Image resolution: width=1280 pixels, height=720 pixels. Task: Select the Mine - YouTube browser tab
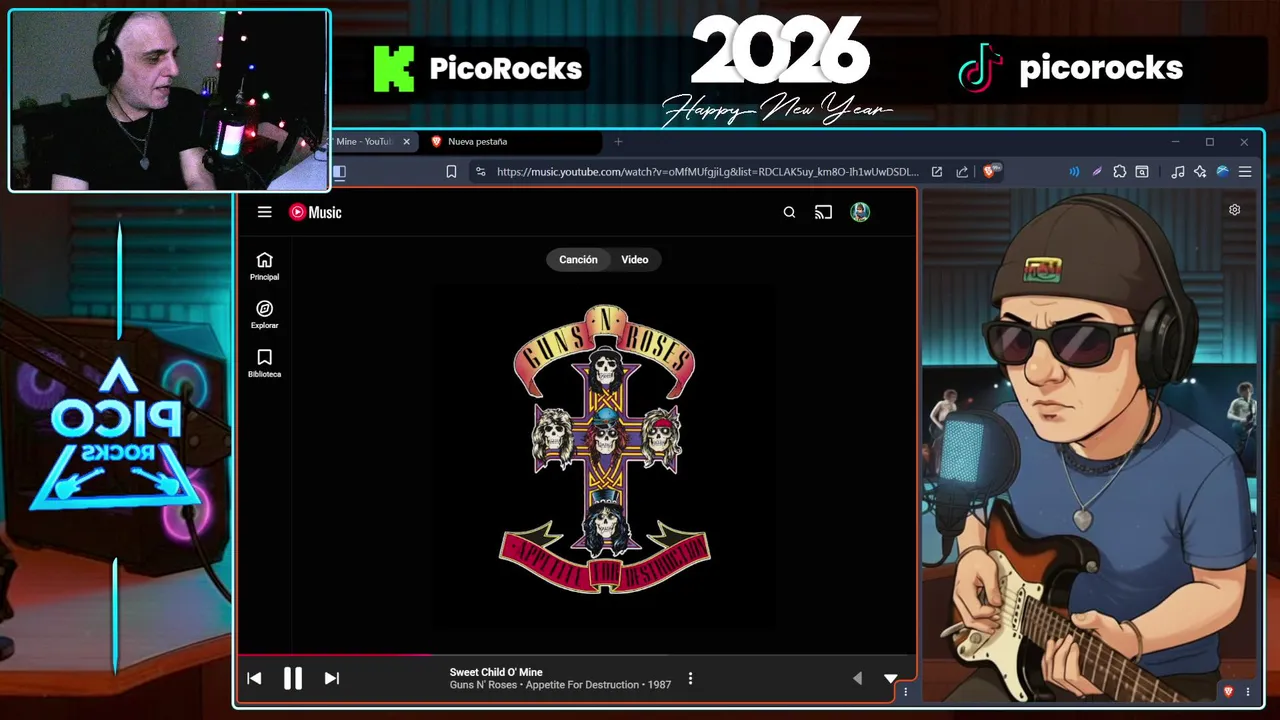(x=365, y=142)
